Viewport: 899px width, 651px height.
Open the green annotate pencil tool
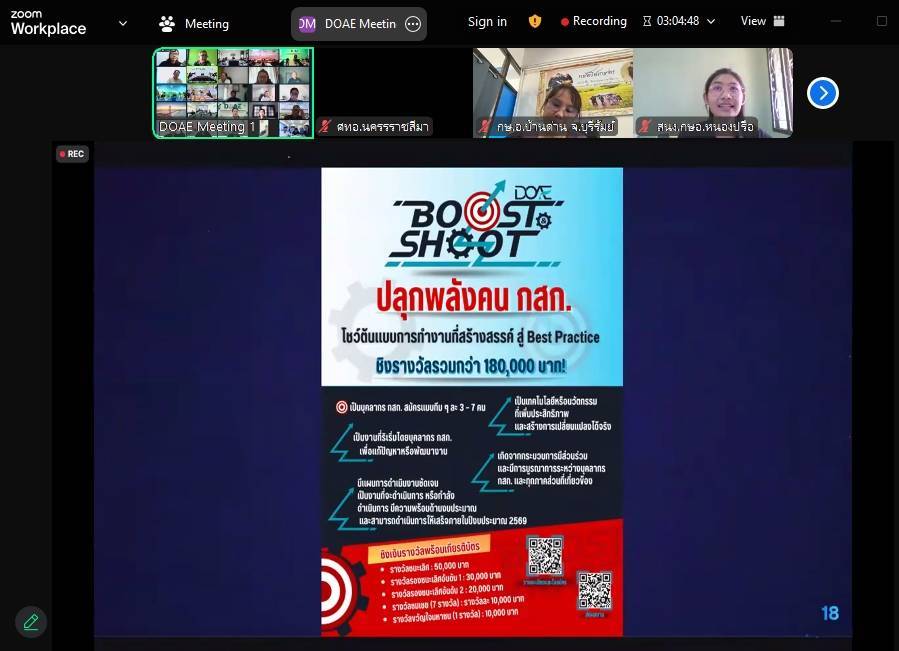point(31,622)
